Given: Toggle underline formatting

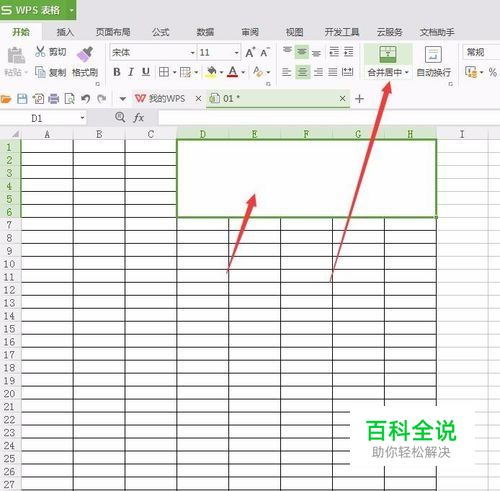Looking at the screenshot, I should [x=146, y=72].
